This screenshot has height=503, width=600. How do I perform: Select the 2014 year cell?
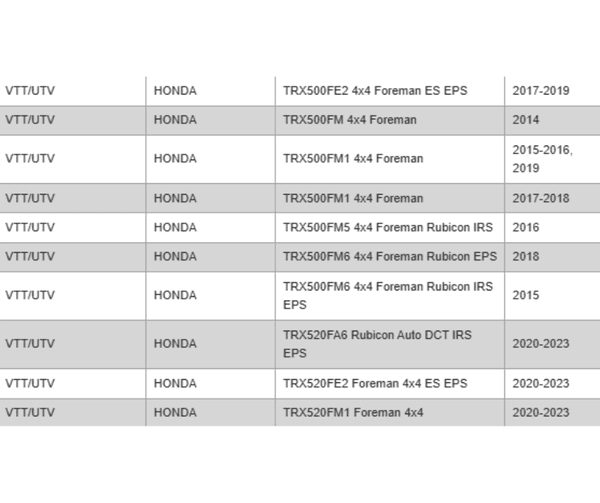[525, 120]
